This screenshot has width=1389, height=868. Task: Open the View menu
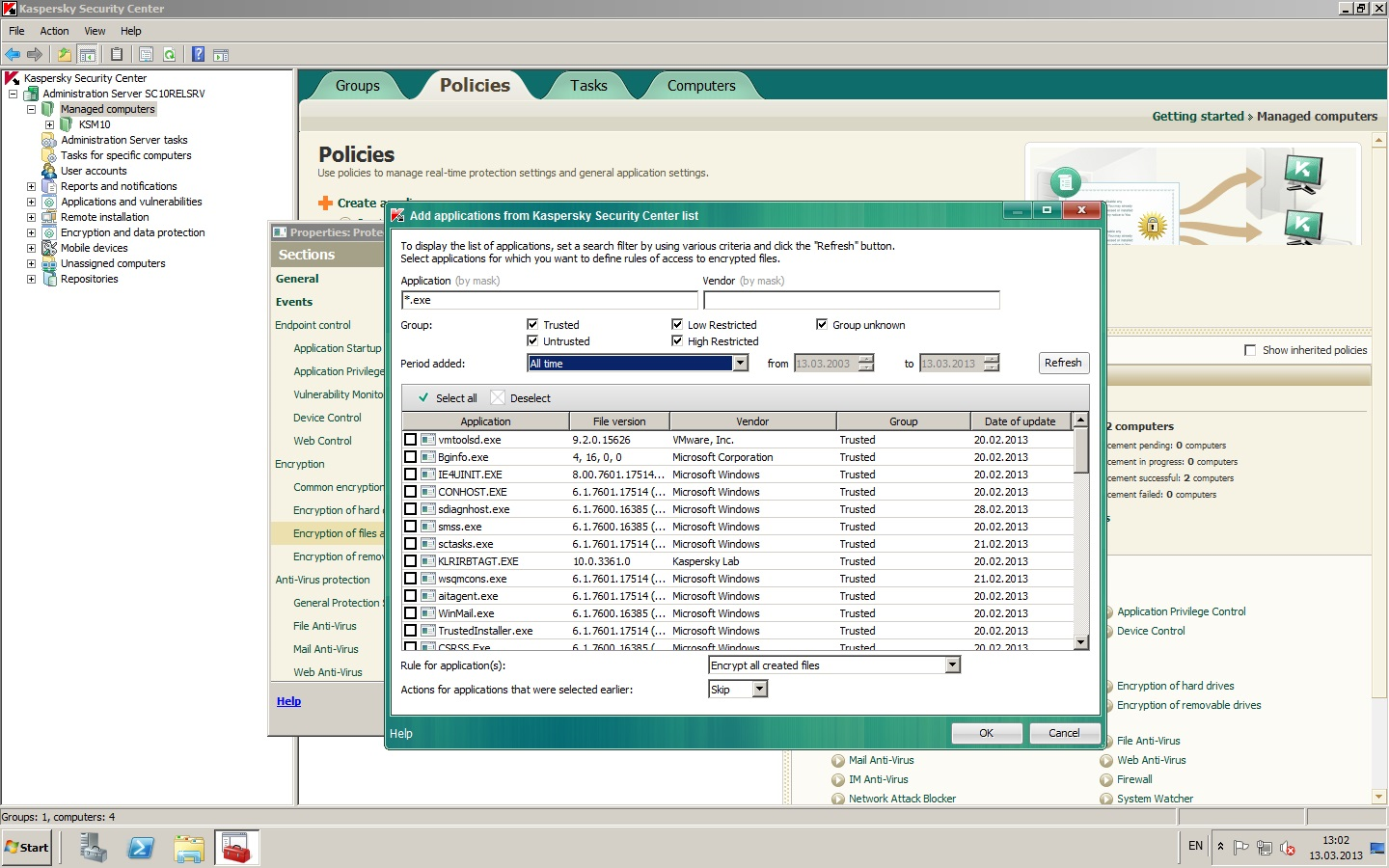tap(95, 31)
